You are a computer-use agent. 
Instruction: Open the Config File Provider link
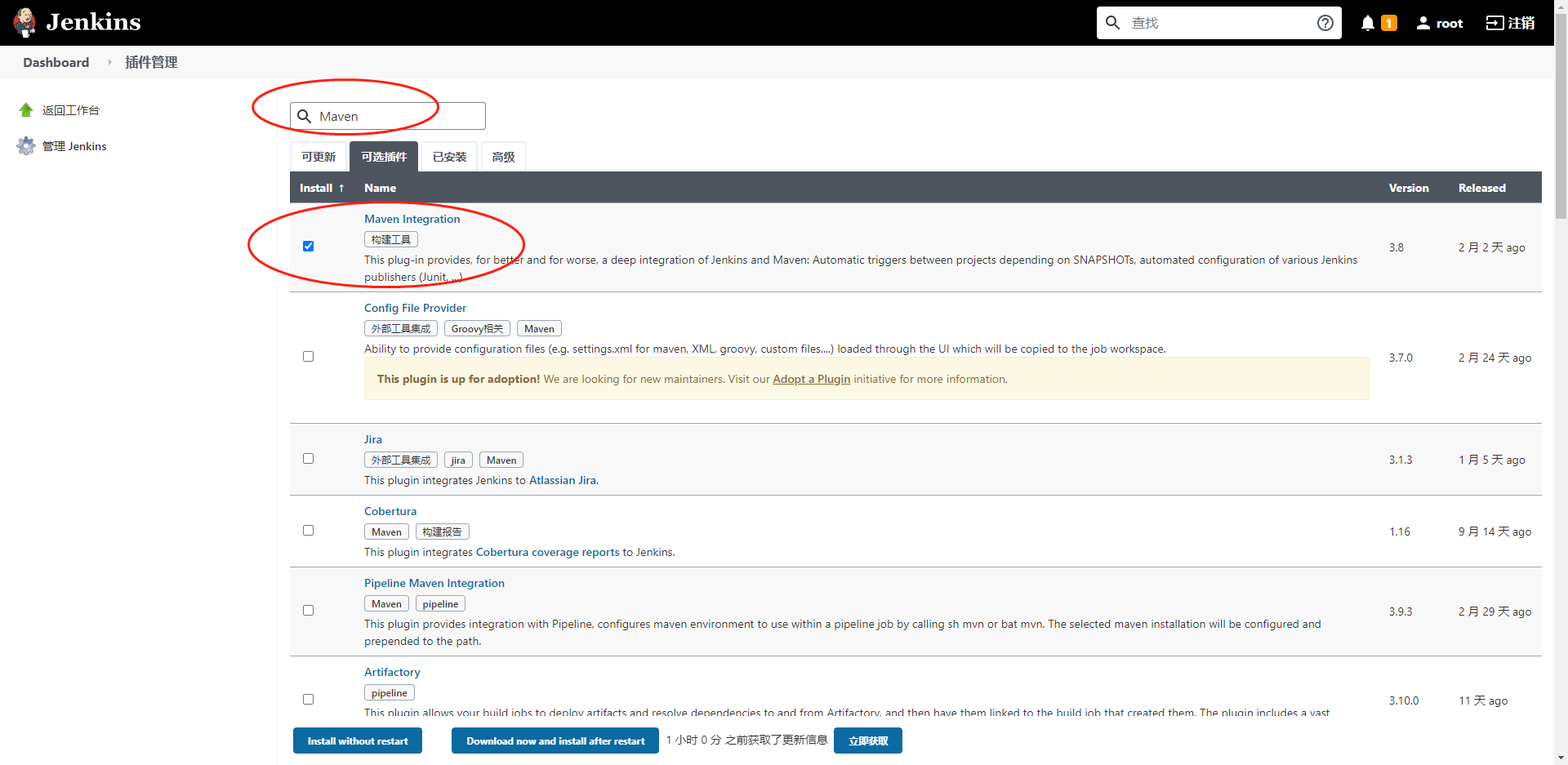[415, 308]
